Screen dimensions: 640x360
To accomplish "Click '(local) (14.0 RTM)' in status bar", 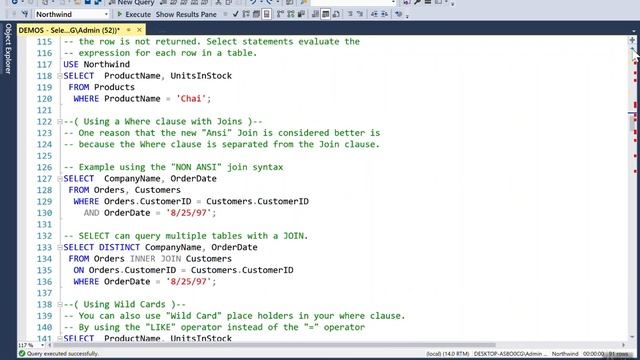I will [447, 354].
